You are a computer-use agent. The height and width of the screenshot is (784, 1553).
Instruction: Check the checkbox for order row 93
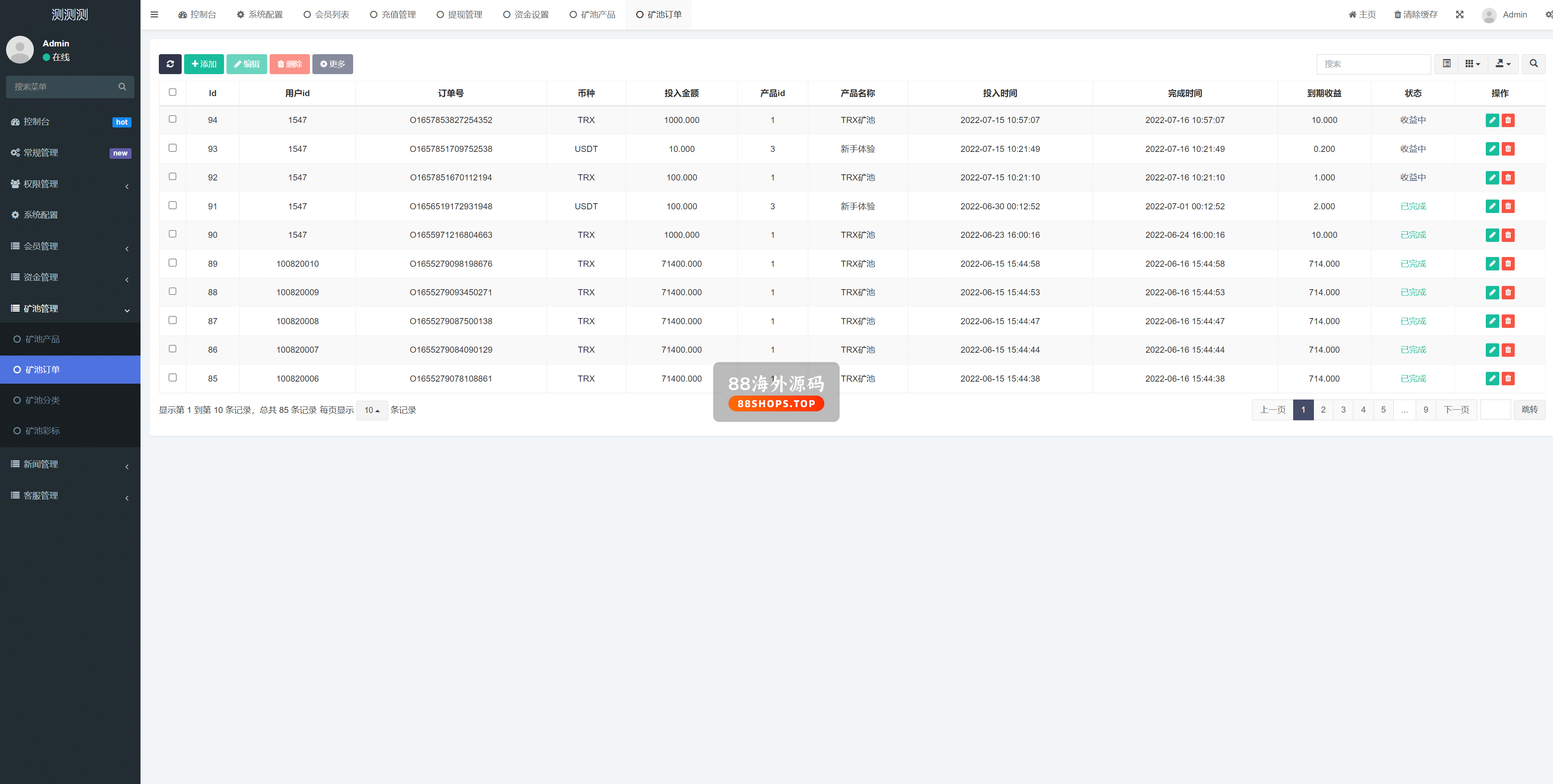click(x=172, y=148)
